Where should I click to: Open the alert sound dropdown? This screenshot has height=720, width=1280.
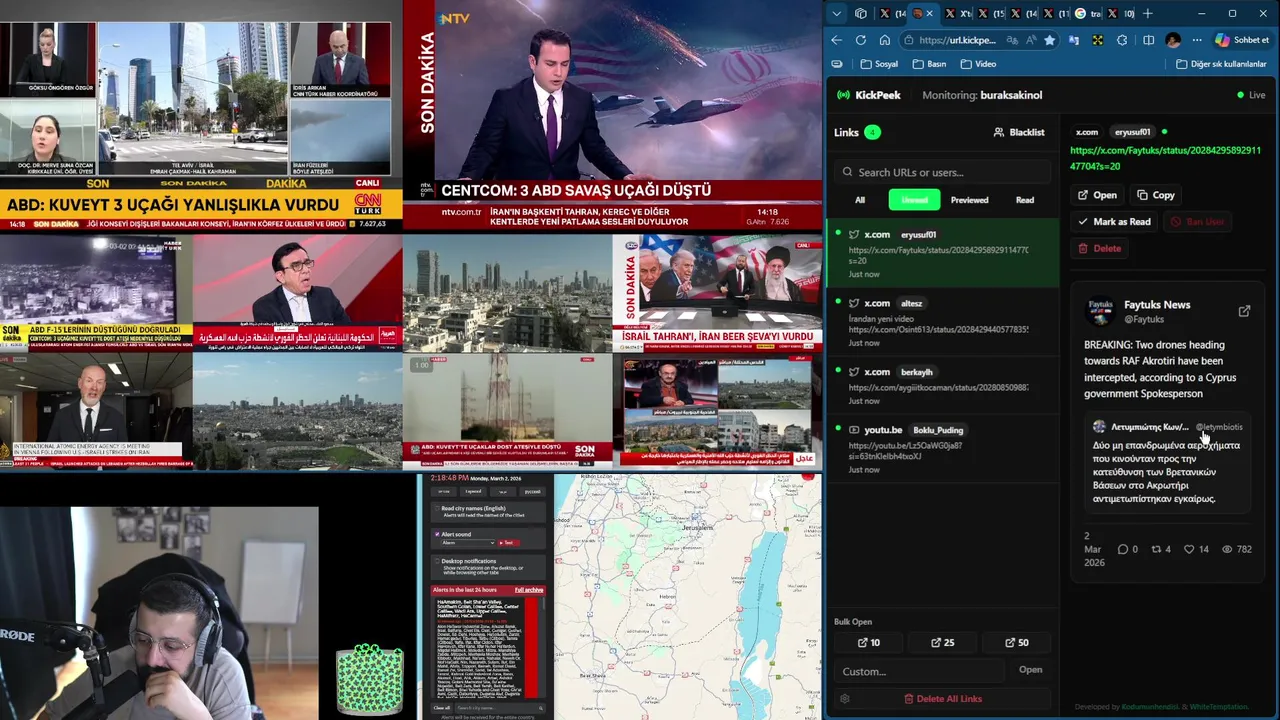coord(467,542)
